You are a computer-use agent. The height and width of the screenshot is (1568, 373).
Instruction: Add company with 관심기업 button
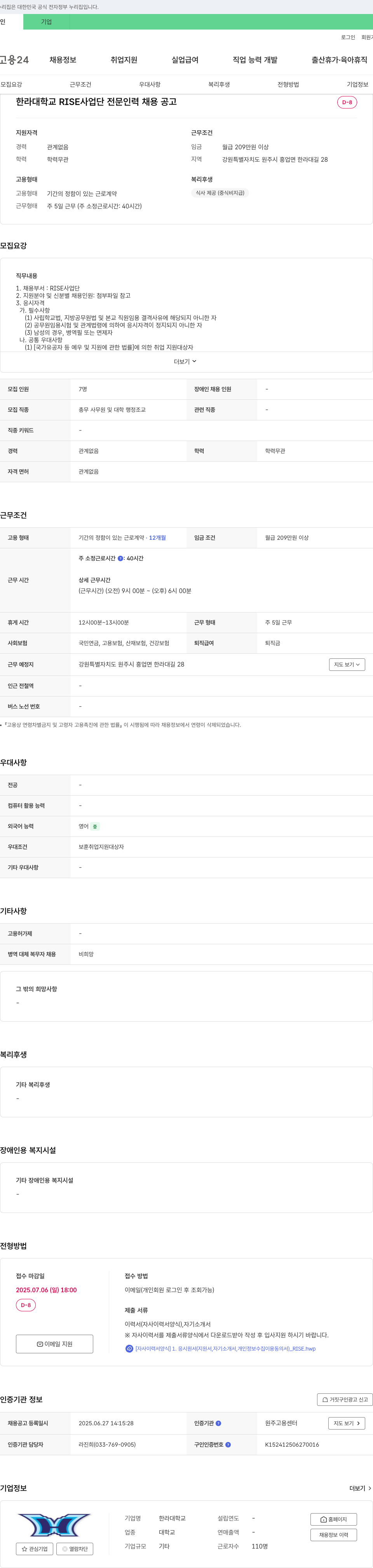(x=35, y=1549)
